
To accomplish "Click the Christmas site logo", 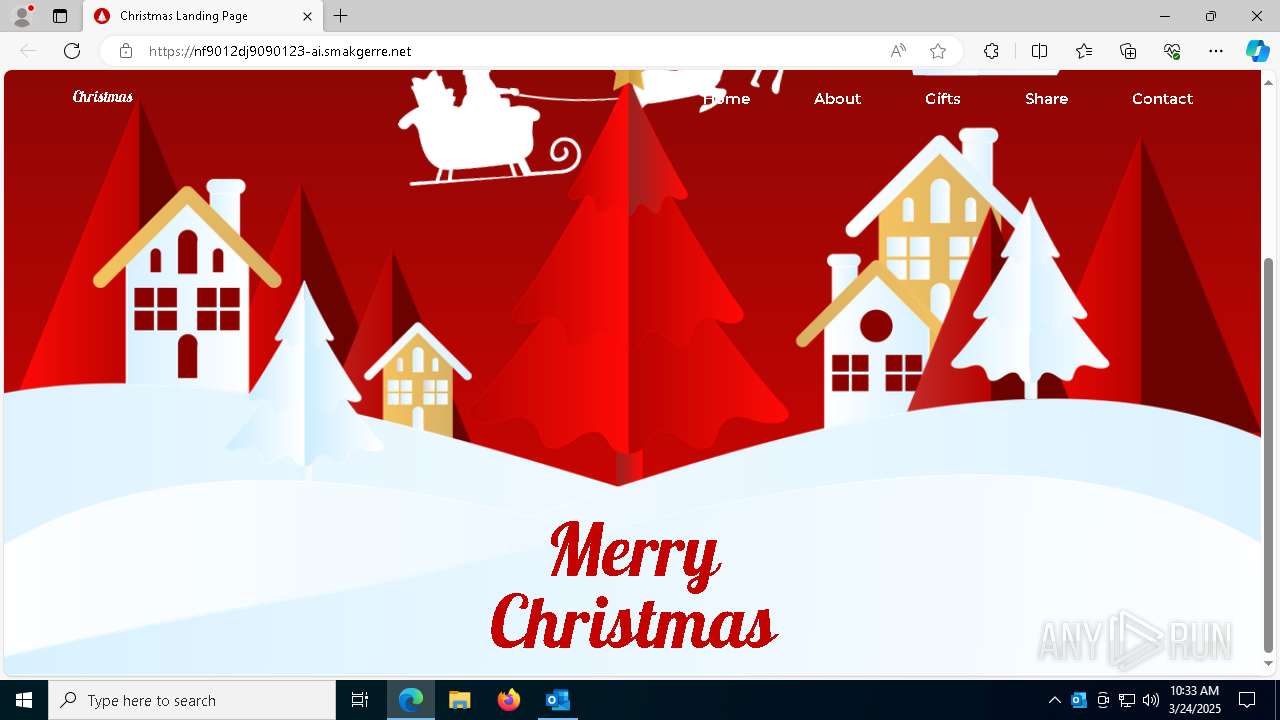I will coord(103,97).
